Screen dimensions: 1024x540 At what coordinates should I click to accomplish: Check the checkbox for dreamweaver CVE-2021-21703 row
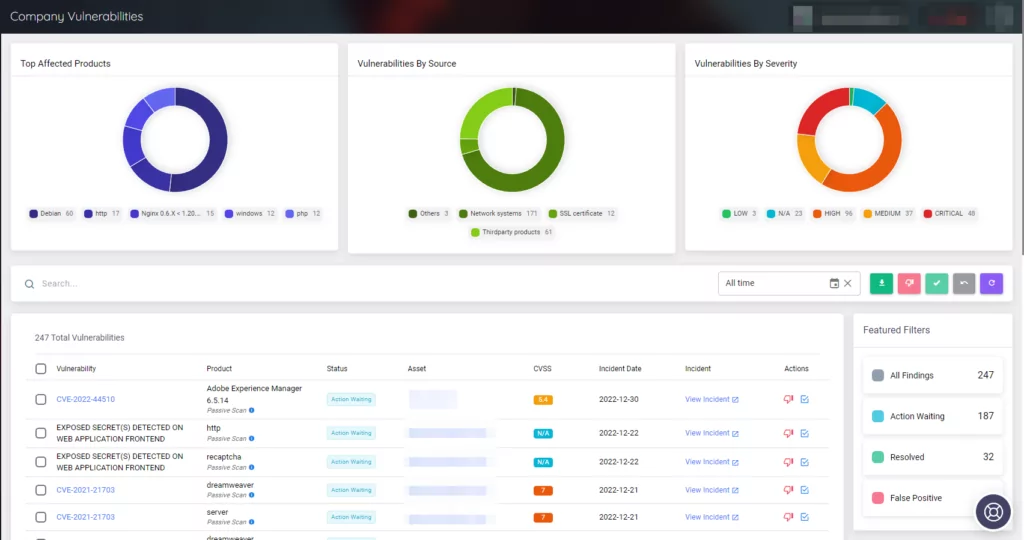pos(40,490)
